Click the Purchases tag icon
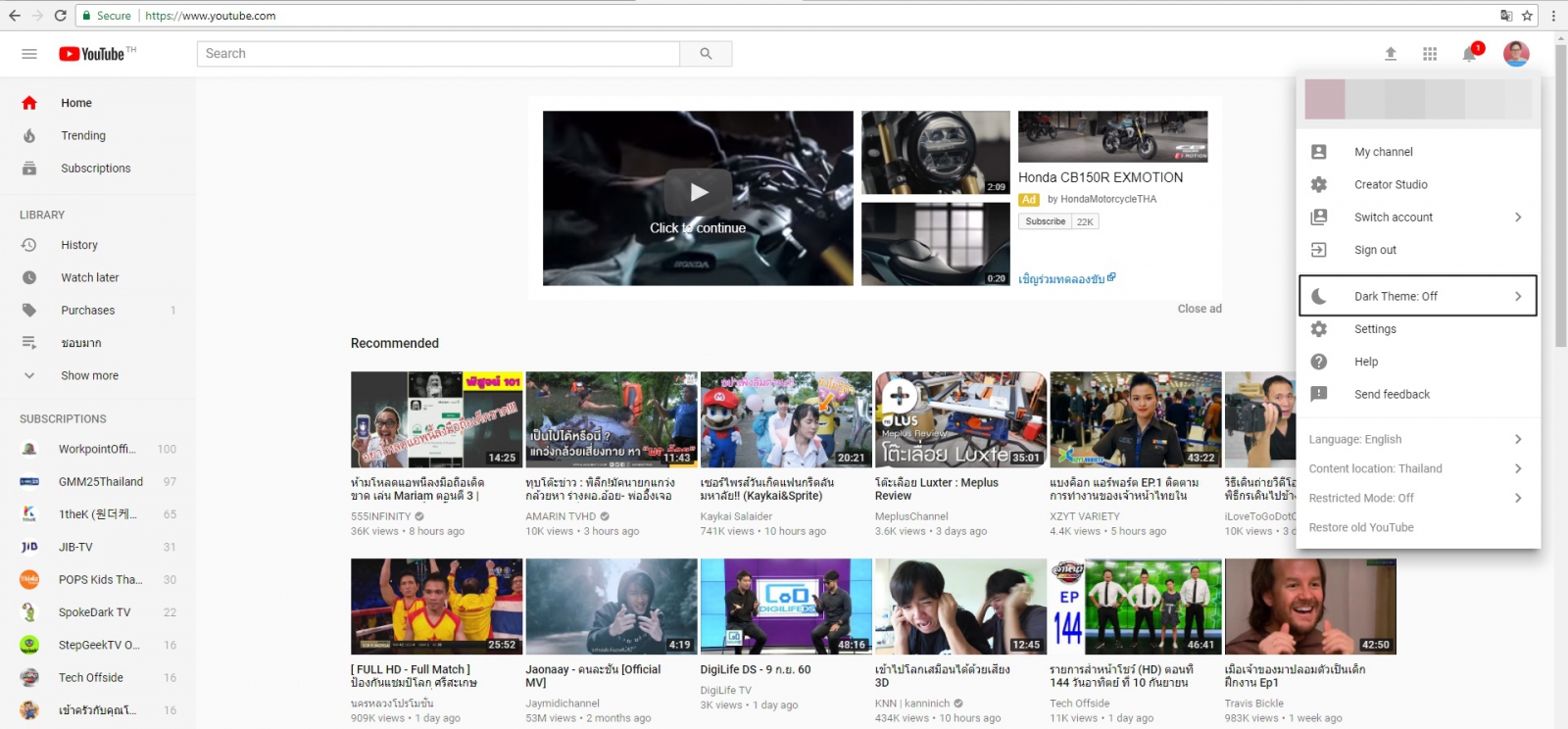Image resolution: width=1568 pixels, height=729 pixels. coord(29,311)
